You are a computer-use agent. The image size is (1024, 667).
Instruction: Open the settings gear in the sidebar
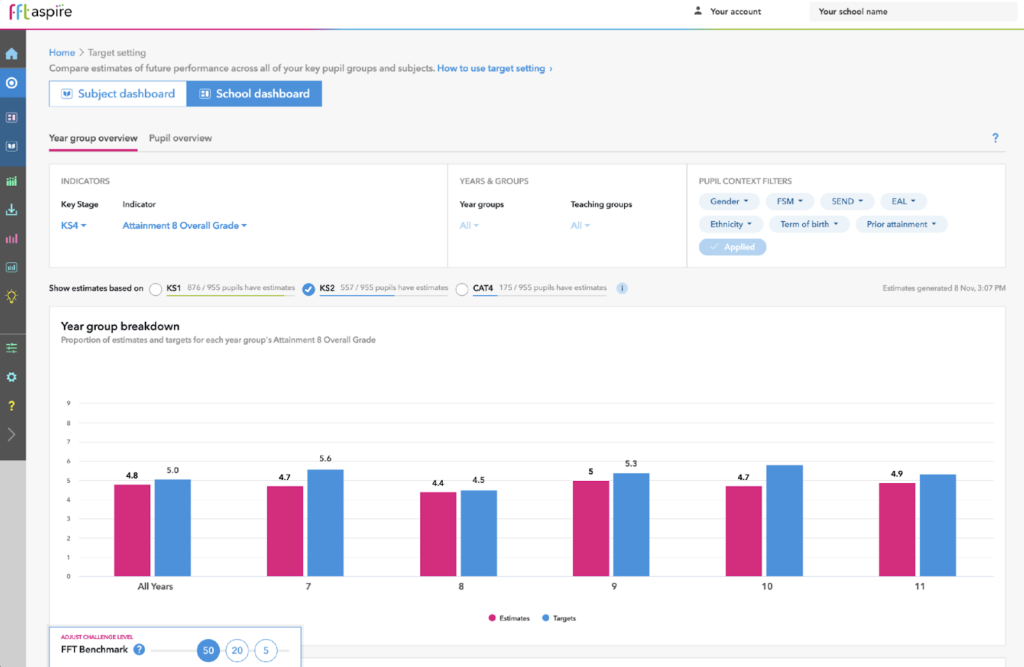click(12, 377)
